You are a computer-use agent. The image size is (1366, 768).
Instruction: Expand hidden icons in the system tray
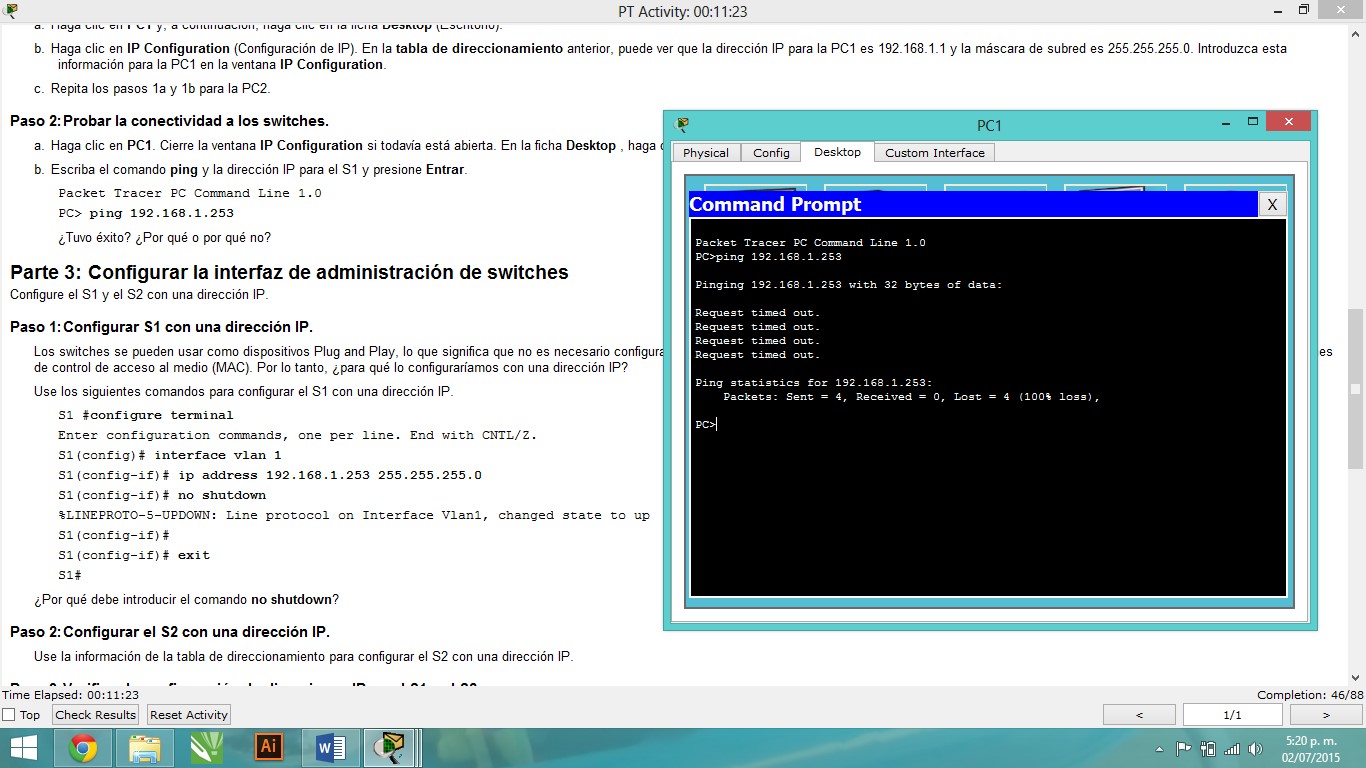tap(1159, 747)
